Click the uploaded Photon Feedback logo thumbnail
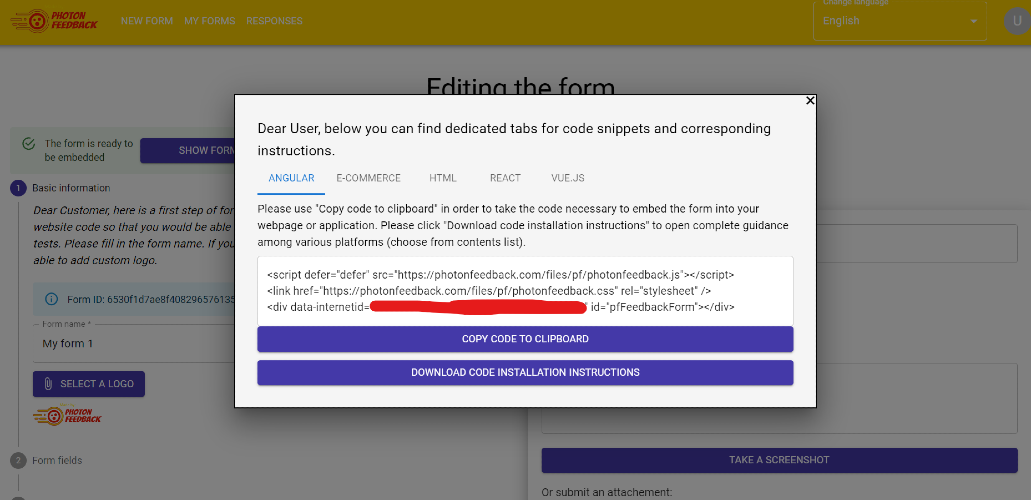 click(x=67, y=414)
